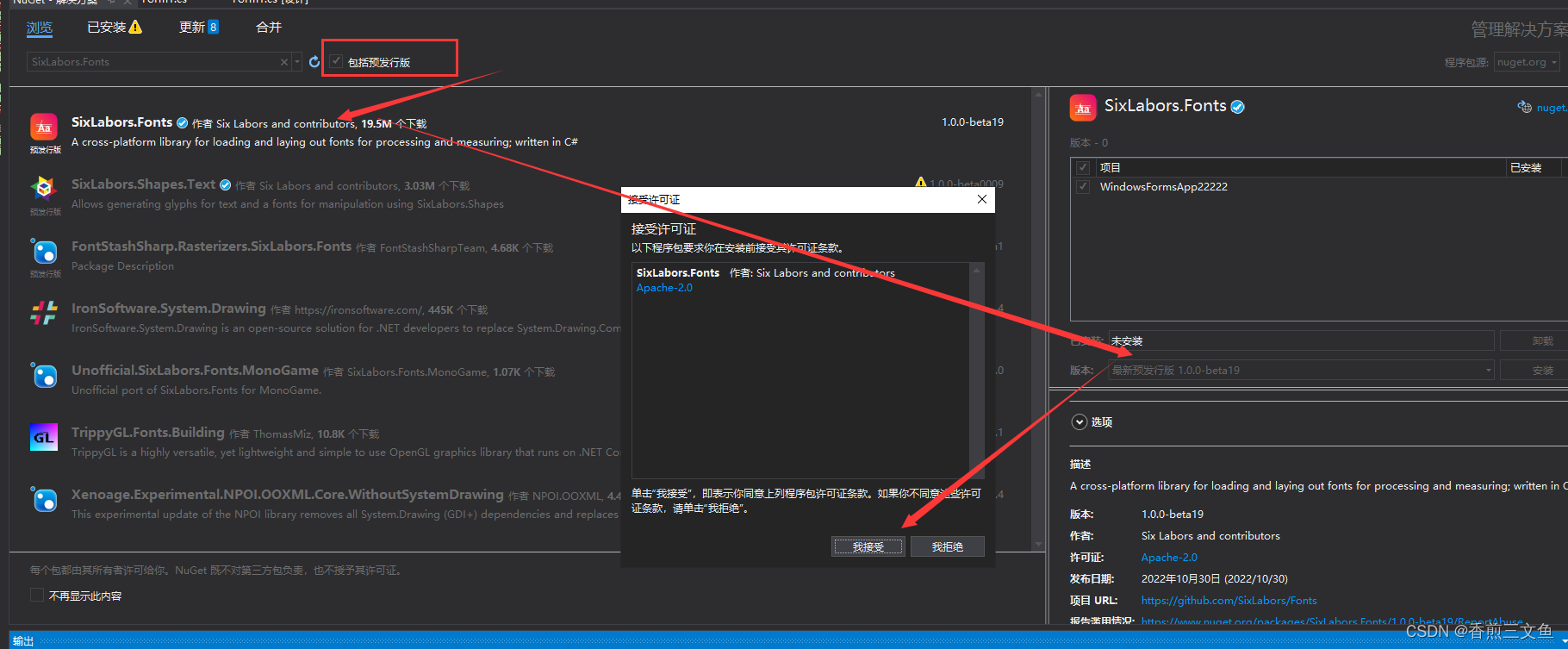Open the 程序包源 nuget.org dropdown
Viewport: 1568px width, 649px height.
[x=1527, y=62]
